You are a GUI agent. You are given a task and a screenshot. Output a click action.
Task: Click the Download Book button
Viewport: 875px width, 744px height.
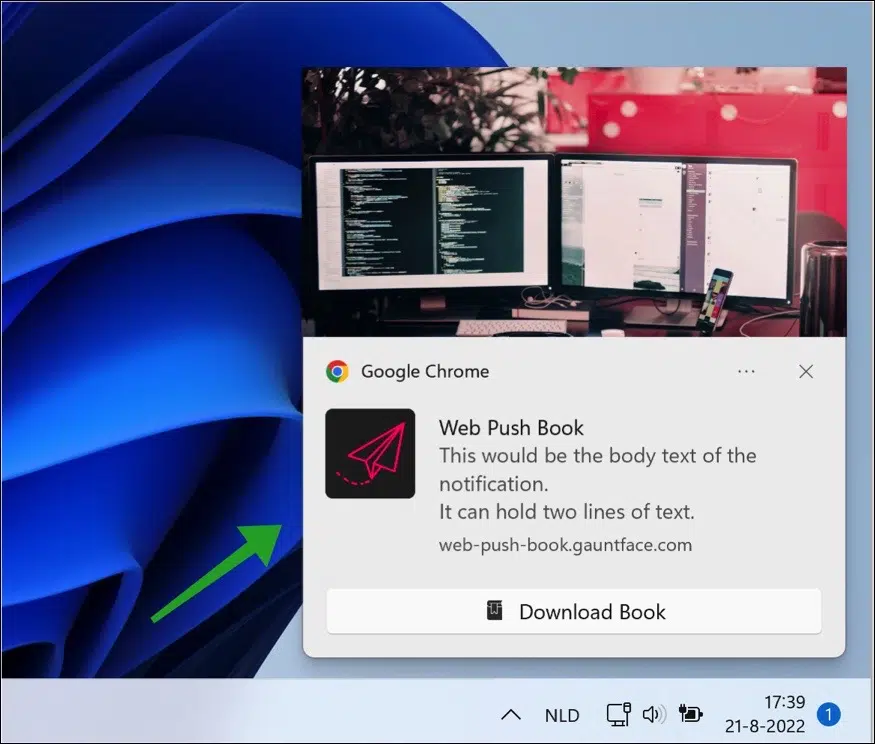click(574, 611)
